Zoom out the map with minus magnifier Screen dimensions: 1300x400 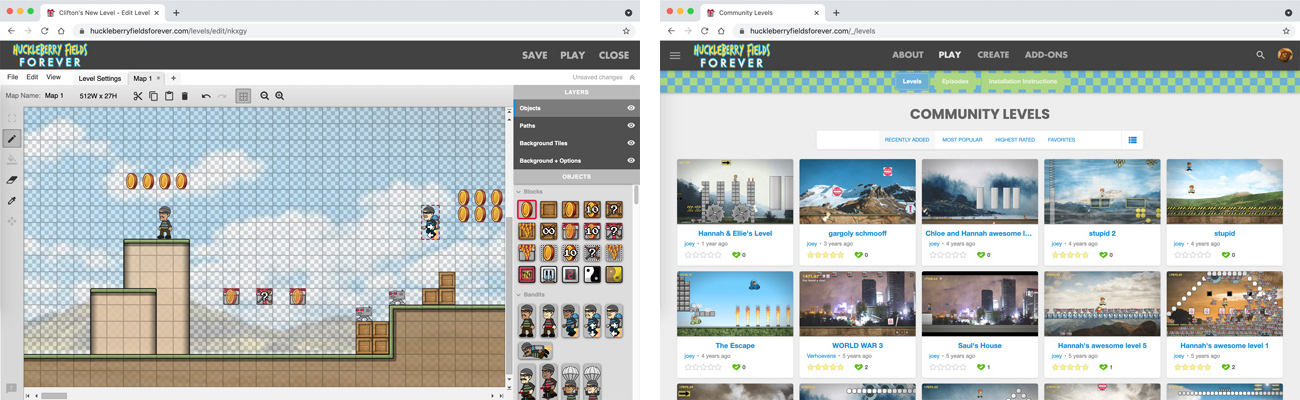point(265,96)
